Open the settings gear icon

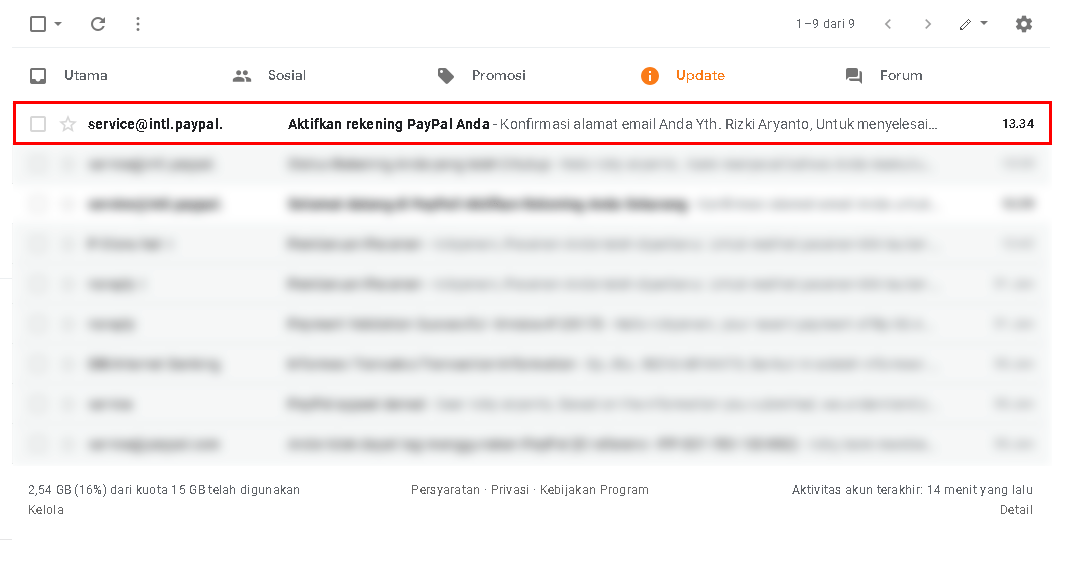[x=1024, y=24]
